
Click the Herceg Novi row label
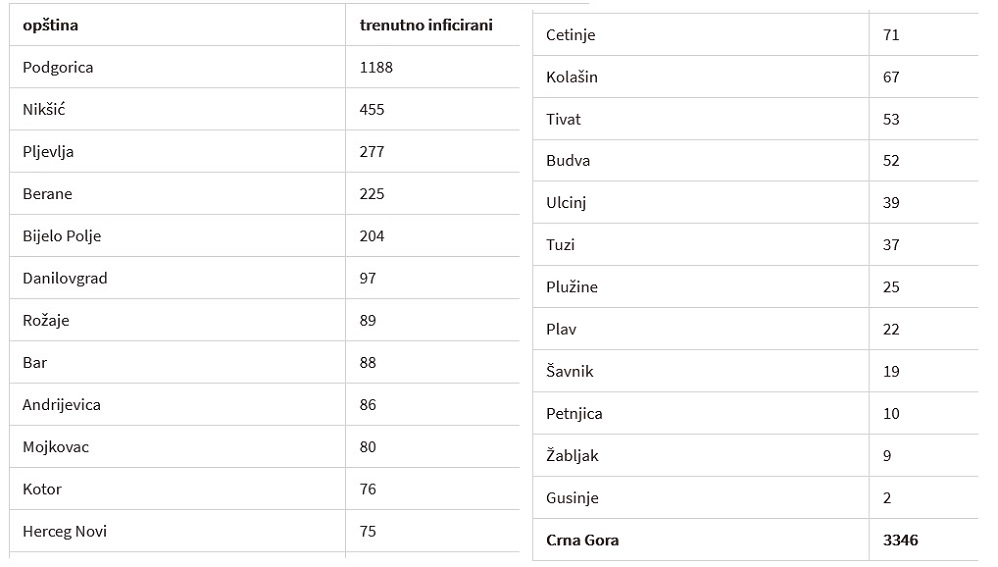65,531
